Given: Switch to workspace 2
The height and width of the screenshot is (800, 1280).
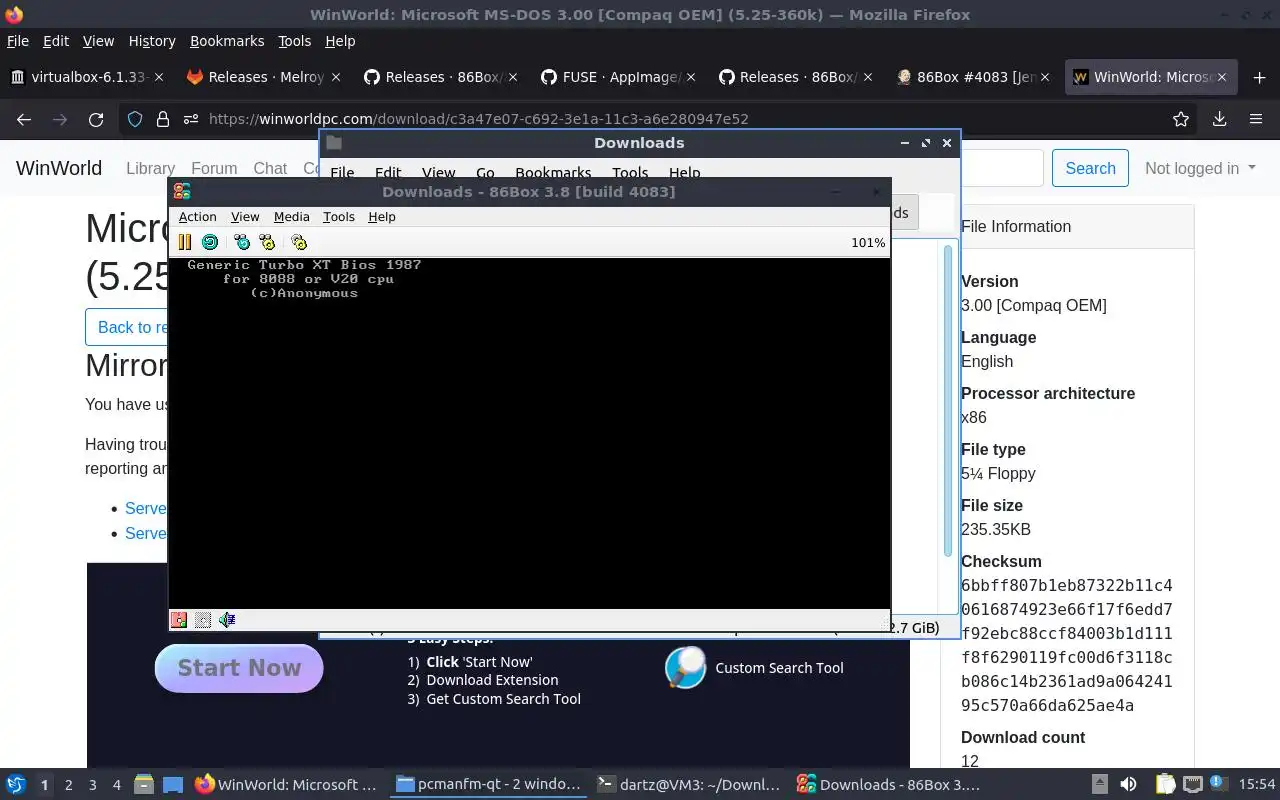Looking at the screenshot, I should 68,785.
